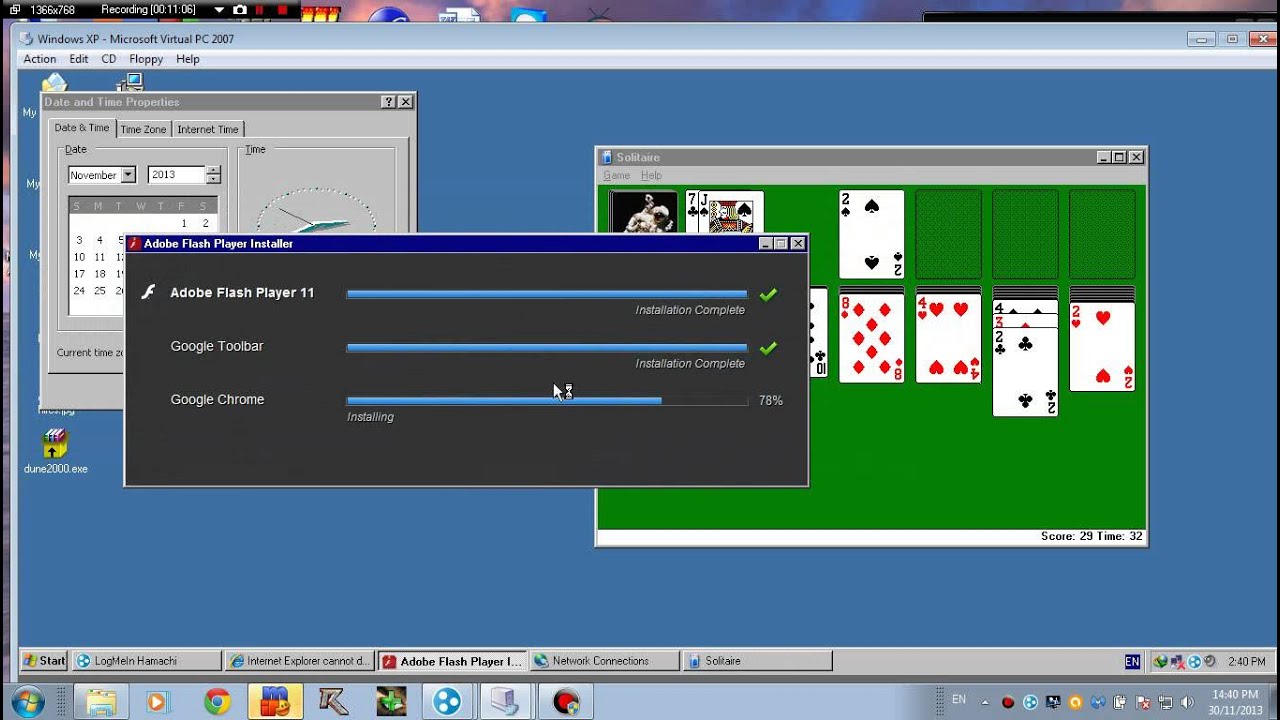Open Windows Media Player from the taskbar
Image resolution: width=1280 pixels, height=720 pixels.
tap(157, 702)
